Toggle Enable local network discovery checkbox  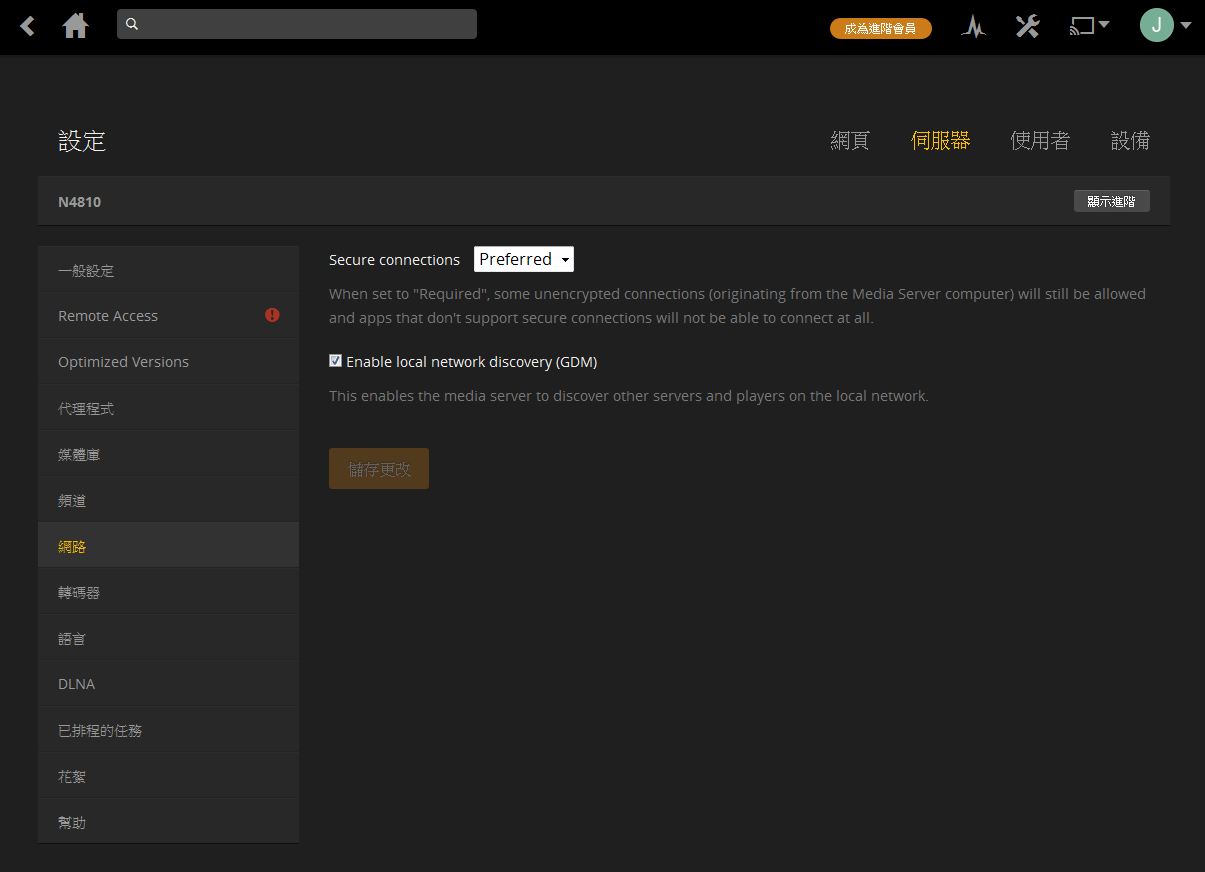pyautogui.click(x=336, y=361)
